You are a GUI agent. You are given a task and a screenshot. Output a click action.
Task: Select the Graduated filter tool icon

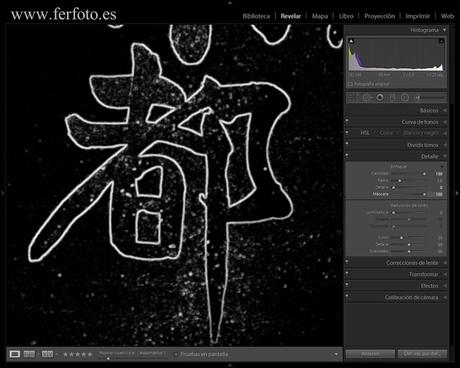click(x=393, y=98)
